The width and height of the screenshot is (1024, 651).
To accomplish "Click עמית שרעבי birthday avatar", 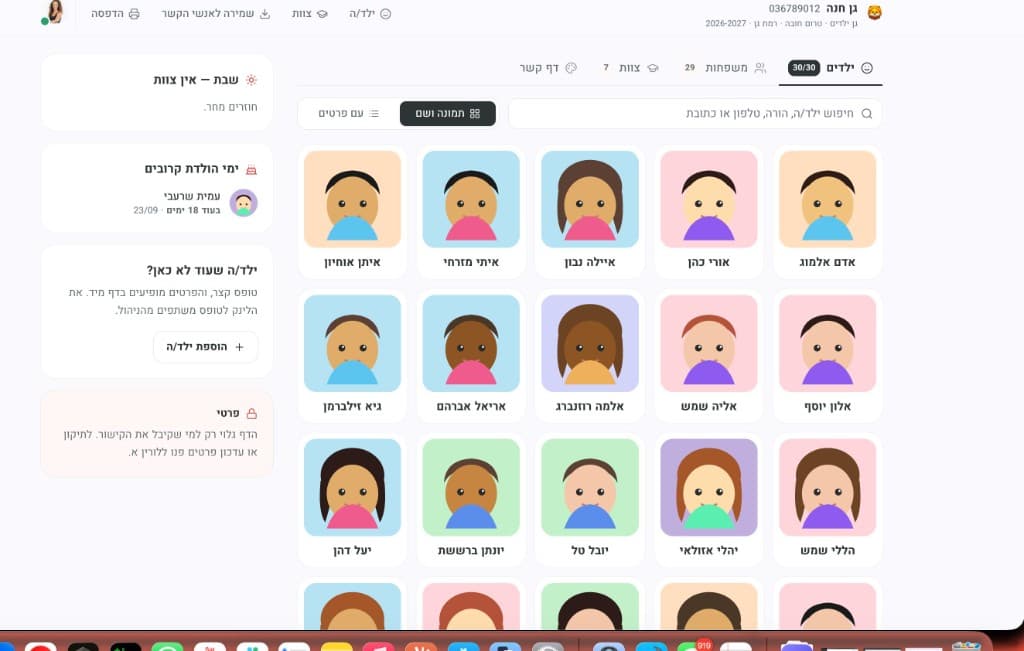I will (x=244, y=203).
